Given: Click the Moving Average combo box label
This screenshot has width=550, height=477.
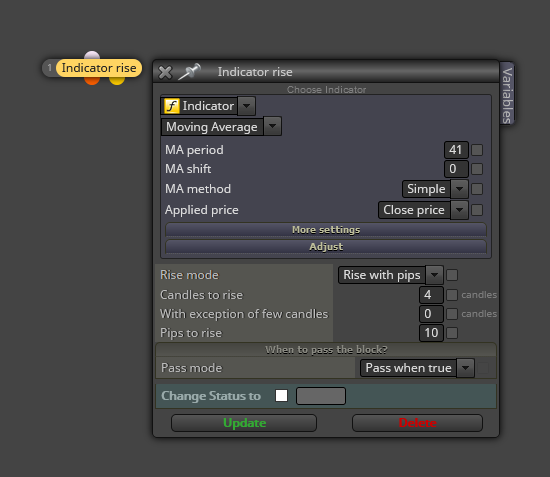Looking at the screenshot, I should pos(212,127).
